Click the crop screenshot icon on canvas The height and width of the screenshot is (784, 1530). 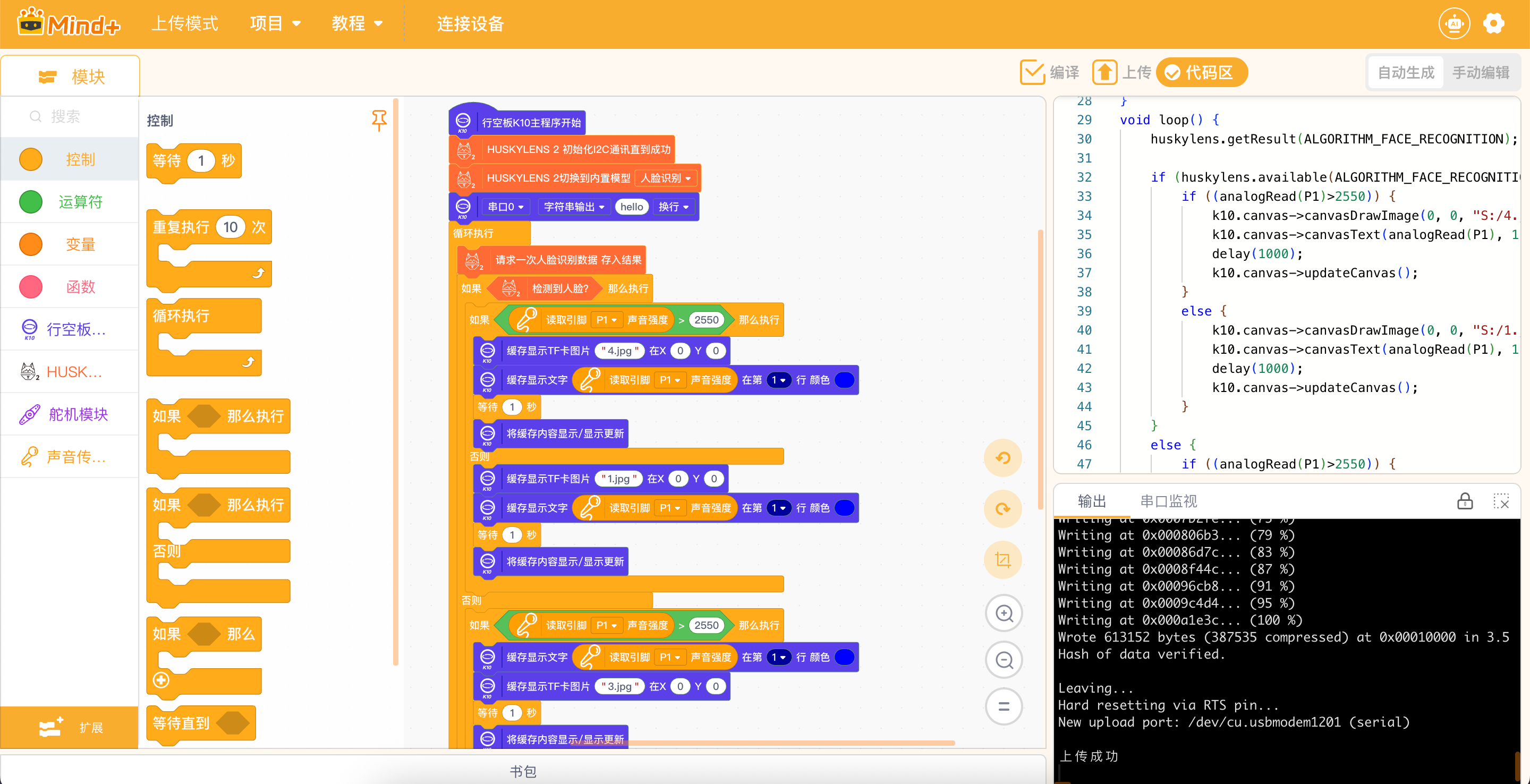point(1002,560)
